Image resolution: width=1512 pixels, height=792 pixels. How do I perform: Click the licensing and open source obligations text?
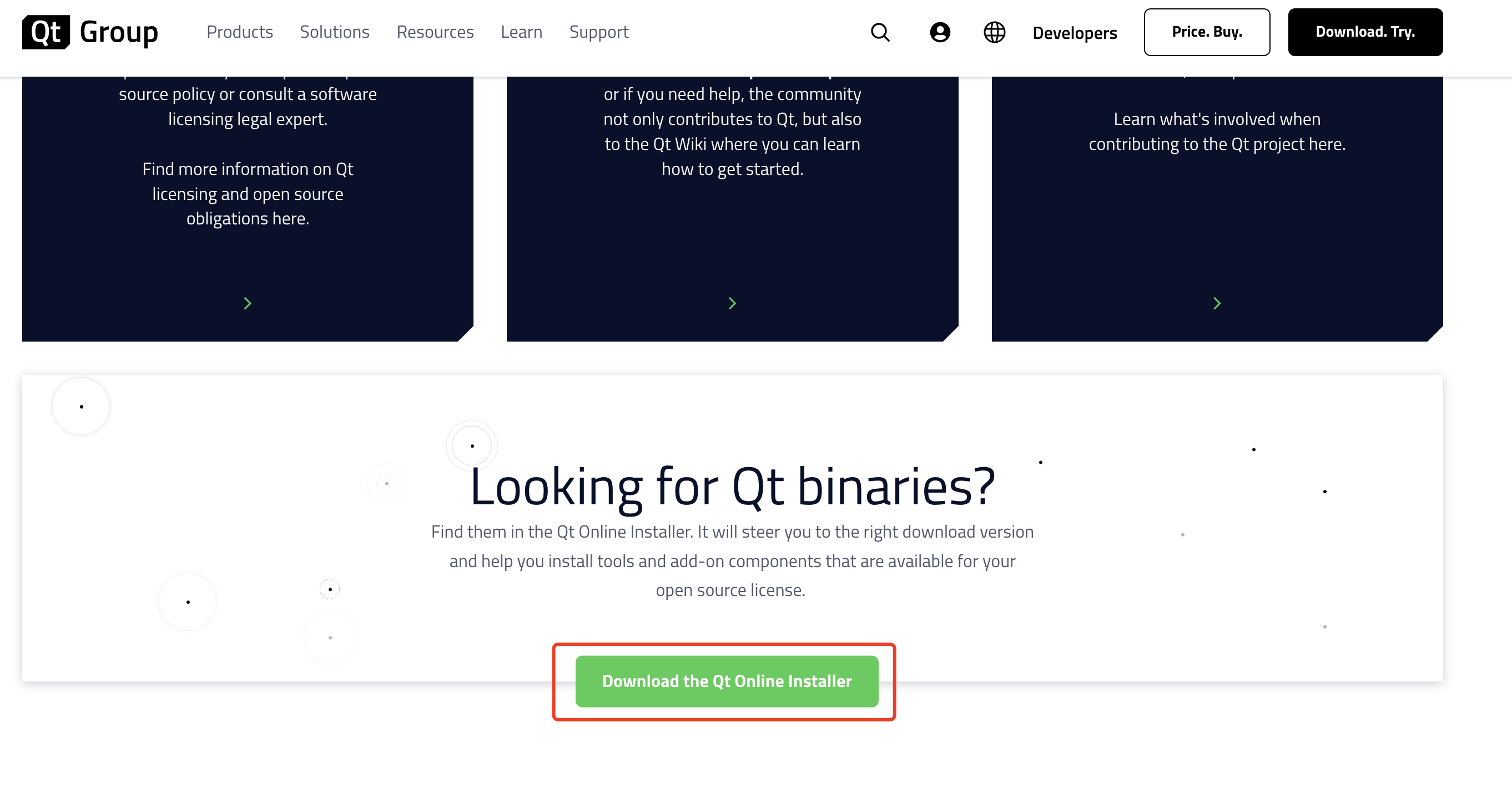click(x=248, y=194)
